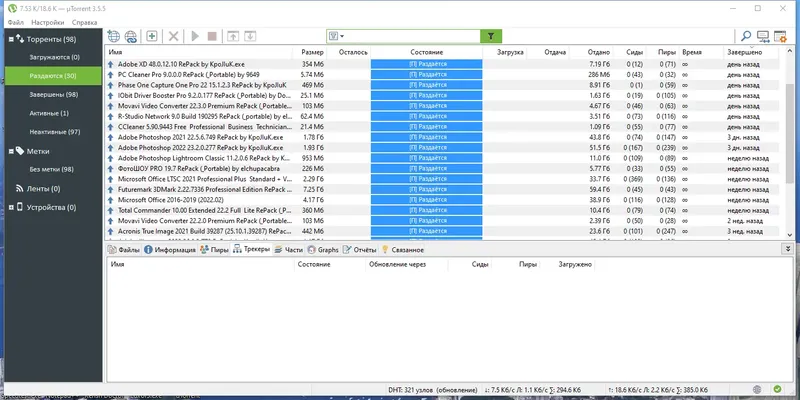Click status bar for Microsoft Office 2016-2019 row
The height and width of the screenshot is (400, 800).
[427, 200]
